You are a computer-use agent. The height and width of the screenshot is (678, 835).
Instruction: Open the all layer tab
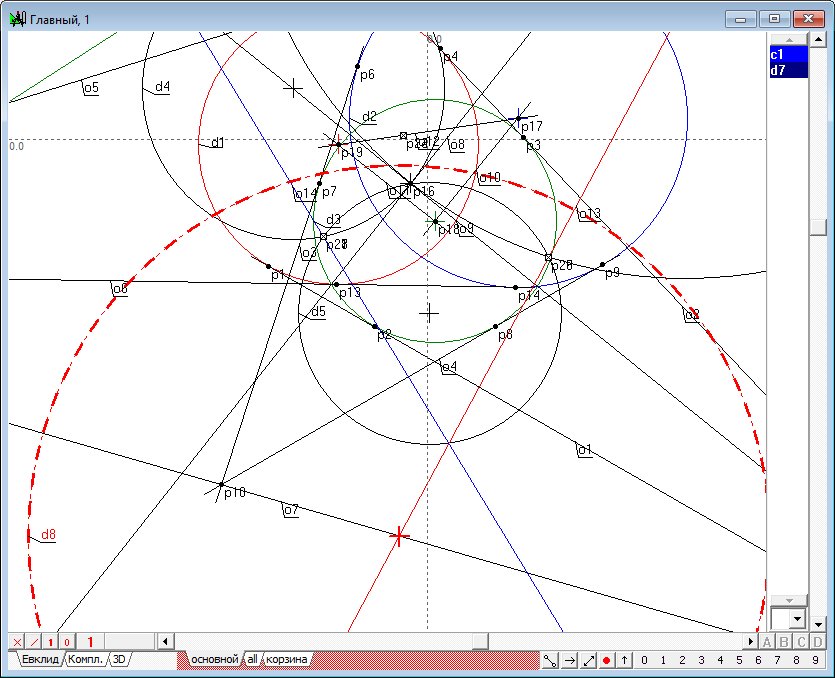252,659
